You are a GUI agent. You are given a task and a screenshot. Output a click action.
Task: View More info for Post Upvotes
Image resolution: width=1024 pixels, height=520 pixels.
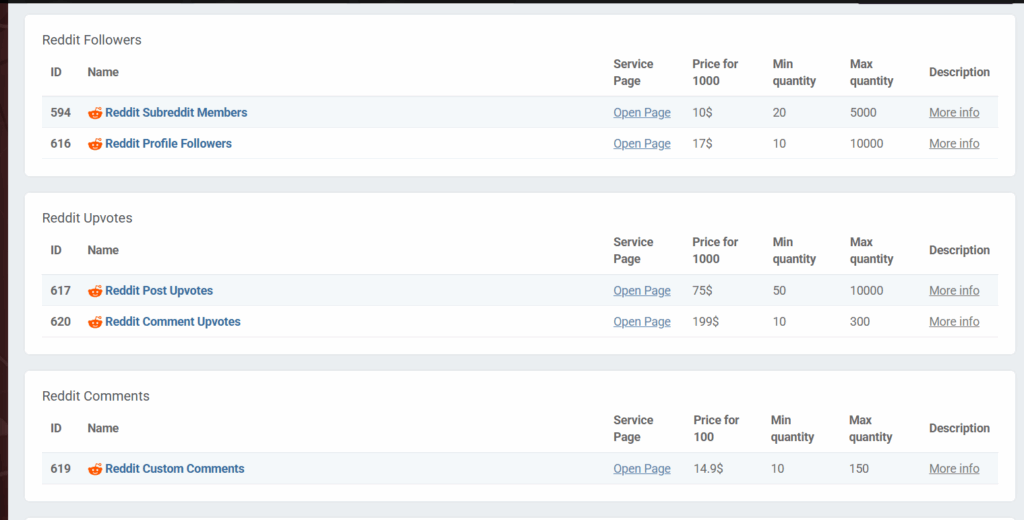[954, 291]
